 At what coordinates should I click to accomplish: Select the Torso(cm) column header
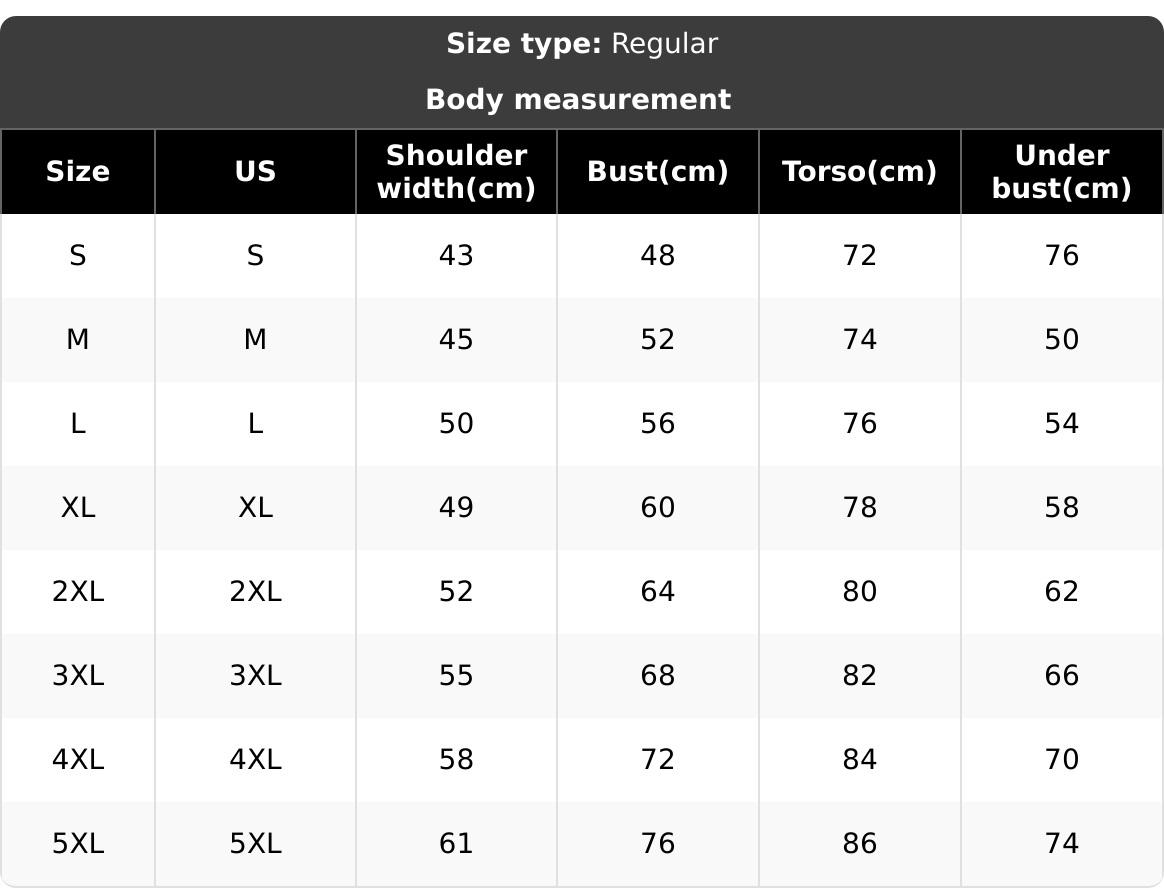[860, 172]
